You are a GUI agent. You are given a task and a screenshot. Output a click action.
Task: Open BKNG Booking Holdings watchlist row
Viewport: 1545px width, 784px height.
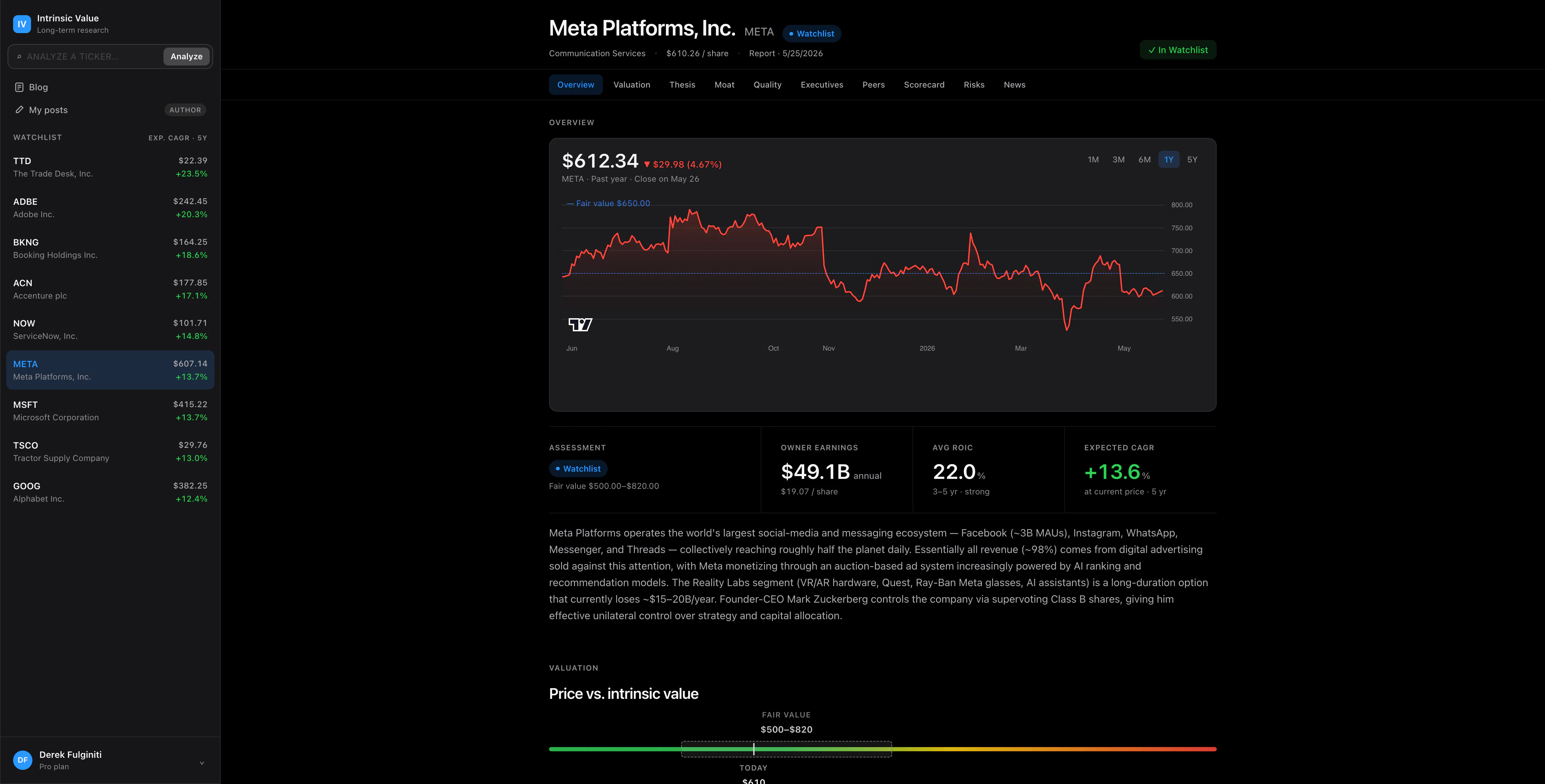click(x=110, y=249)
